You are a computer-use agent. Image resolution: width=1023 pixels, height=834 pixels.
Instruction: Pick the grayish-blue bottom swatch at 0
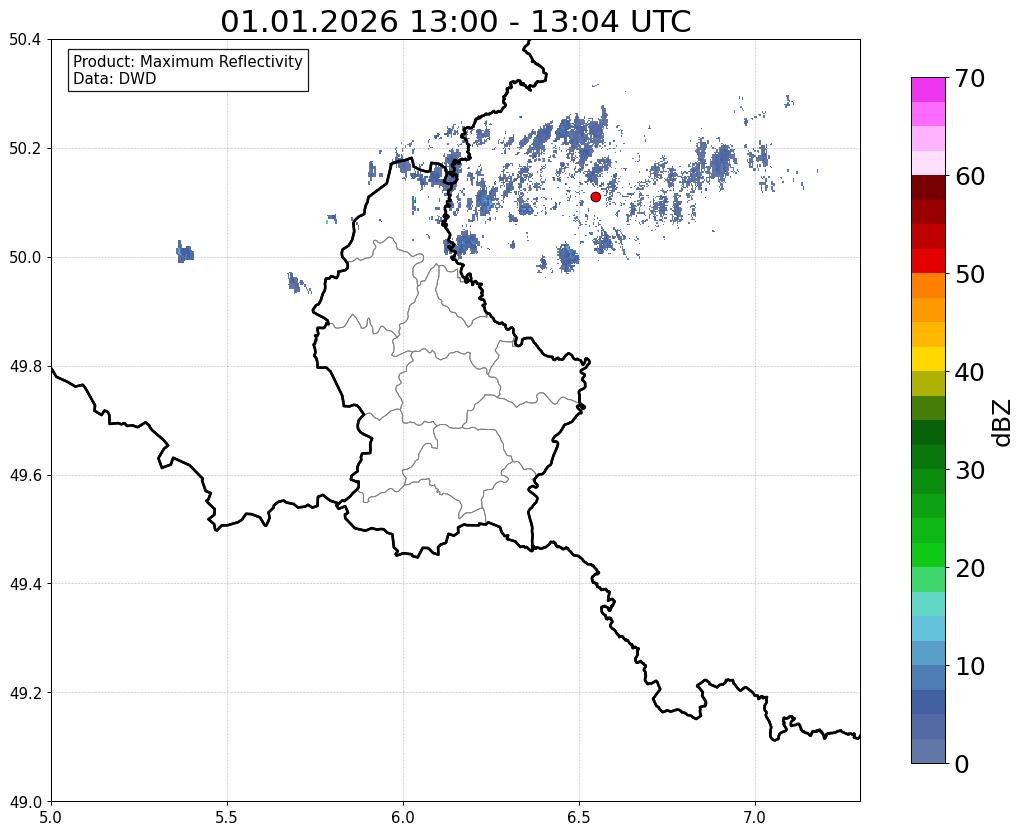tap(928, 751)
